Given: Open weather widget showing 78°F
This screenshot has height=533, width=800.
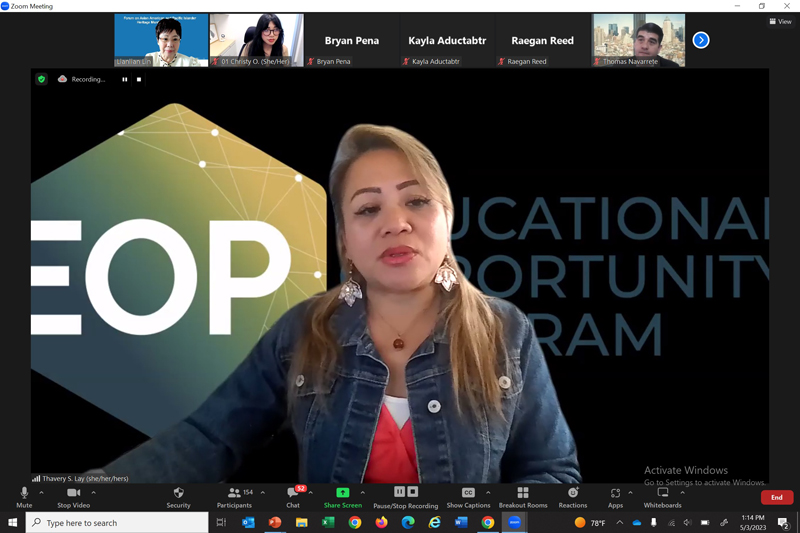Looking at the screenshot, I should (x=590, y=522).
